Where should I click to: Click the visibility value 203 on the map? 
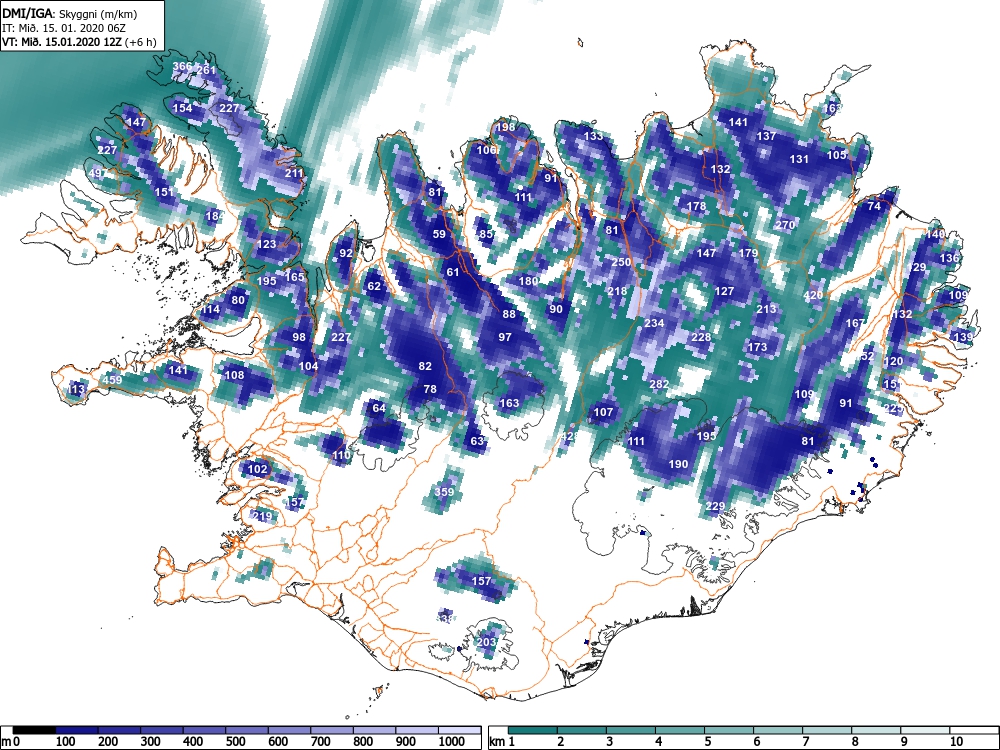(487, 642)
